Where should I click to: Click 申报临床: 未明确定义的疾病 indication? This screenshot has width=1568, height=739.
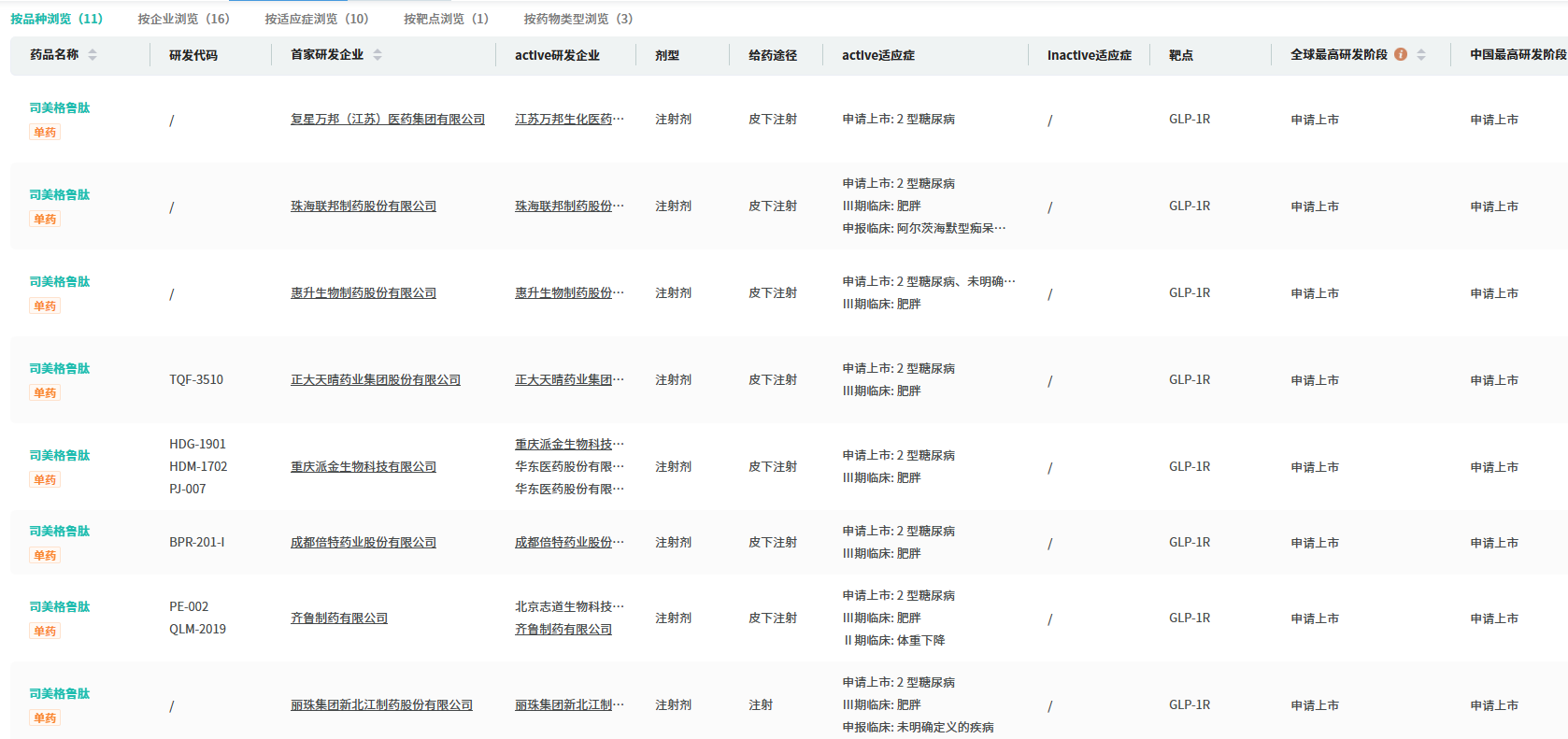click(x=918, y=728)
